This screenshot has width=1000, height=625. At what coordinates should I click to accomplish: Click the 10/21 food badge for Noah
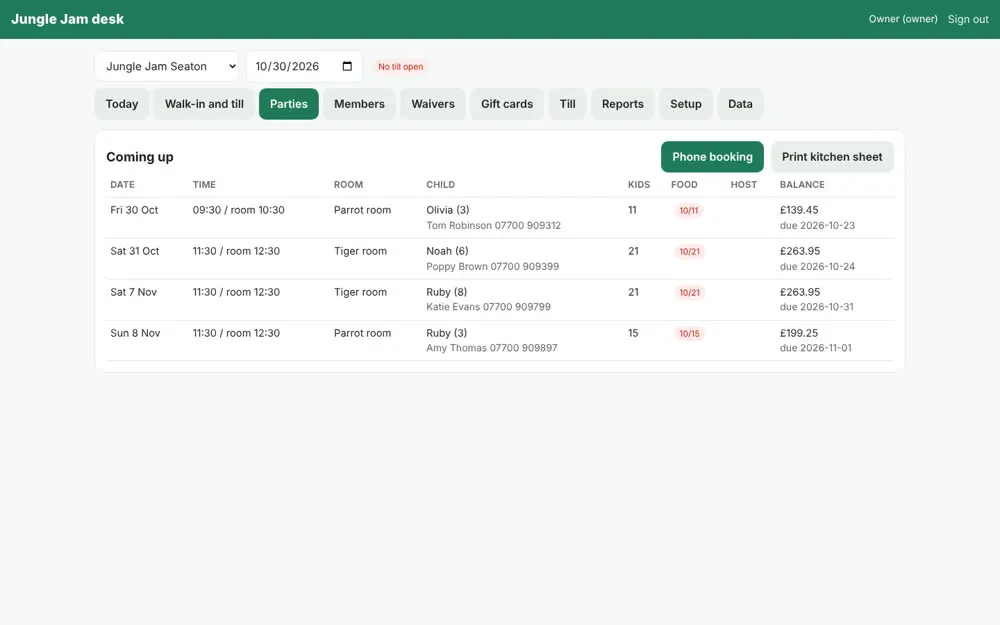(689, 251)
